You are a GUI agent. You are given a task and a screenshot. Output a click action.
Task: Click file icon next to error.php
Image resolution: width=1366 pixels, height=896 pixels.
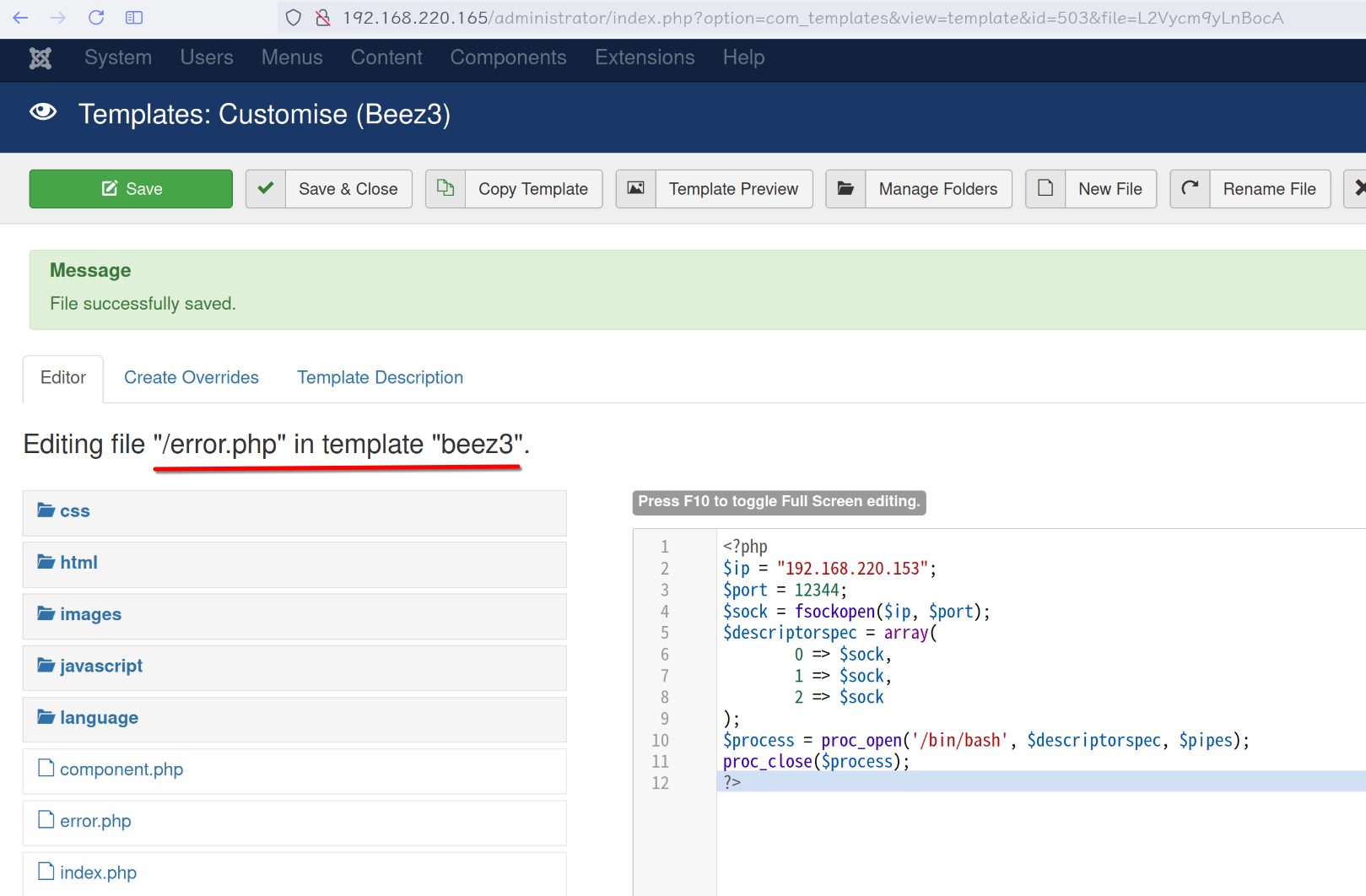(x=46, y=819)
